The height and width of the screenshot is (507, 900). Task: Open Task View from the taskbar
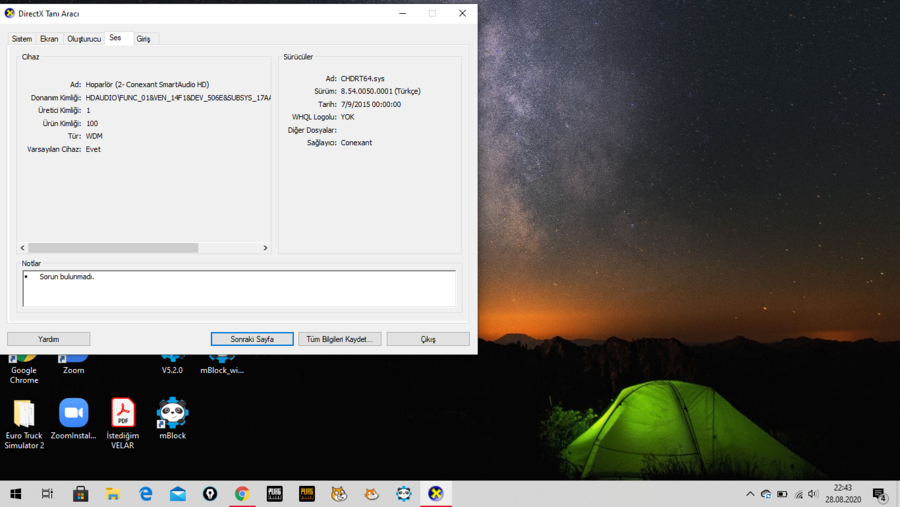point(48,494)
